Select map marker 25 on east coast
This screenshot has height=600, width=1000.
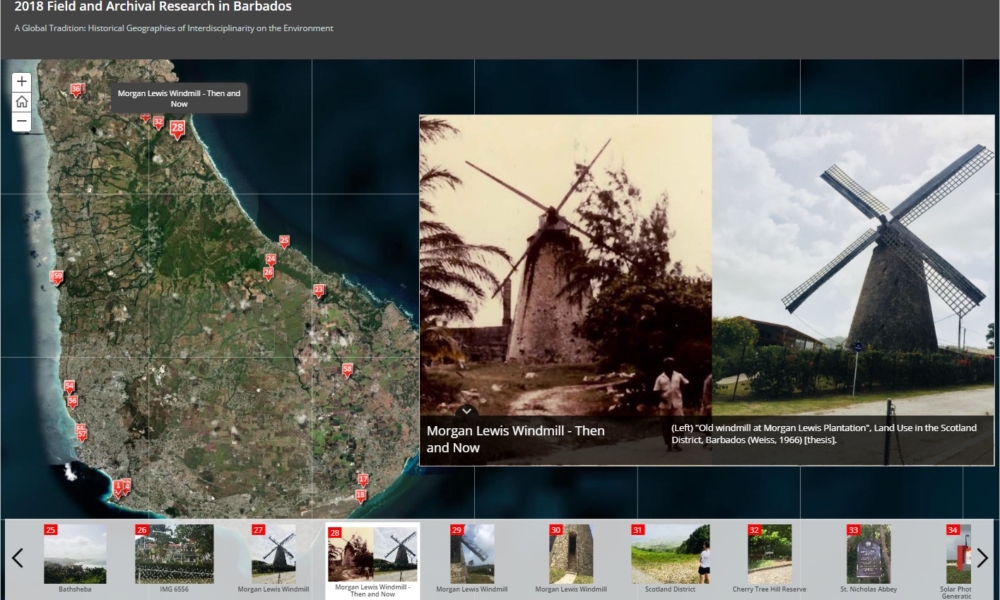coord(284,241)
